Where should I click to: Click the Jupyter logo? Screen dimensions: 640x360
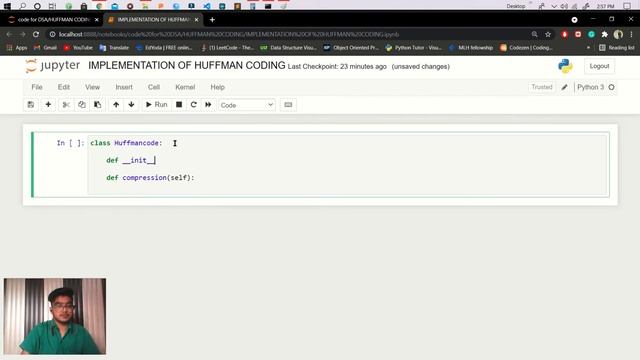pyautogui.click(x=52, y=66)
